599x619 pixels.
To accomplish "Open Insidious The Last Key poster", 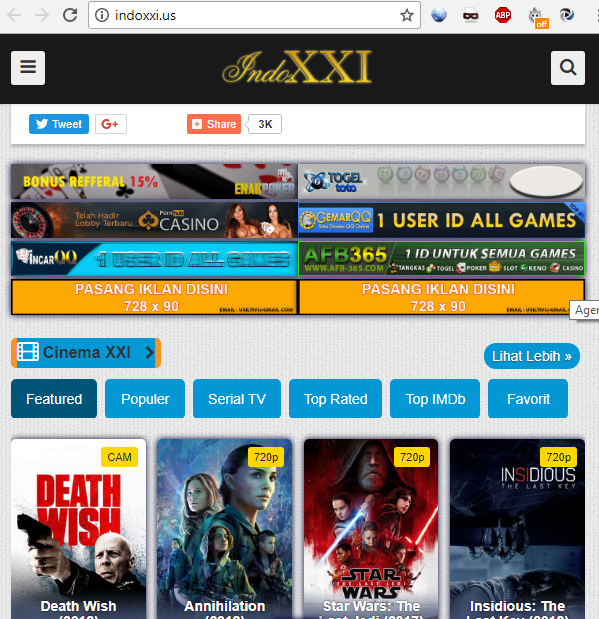I will (x=517, y=529).
